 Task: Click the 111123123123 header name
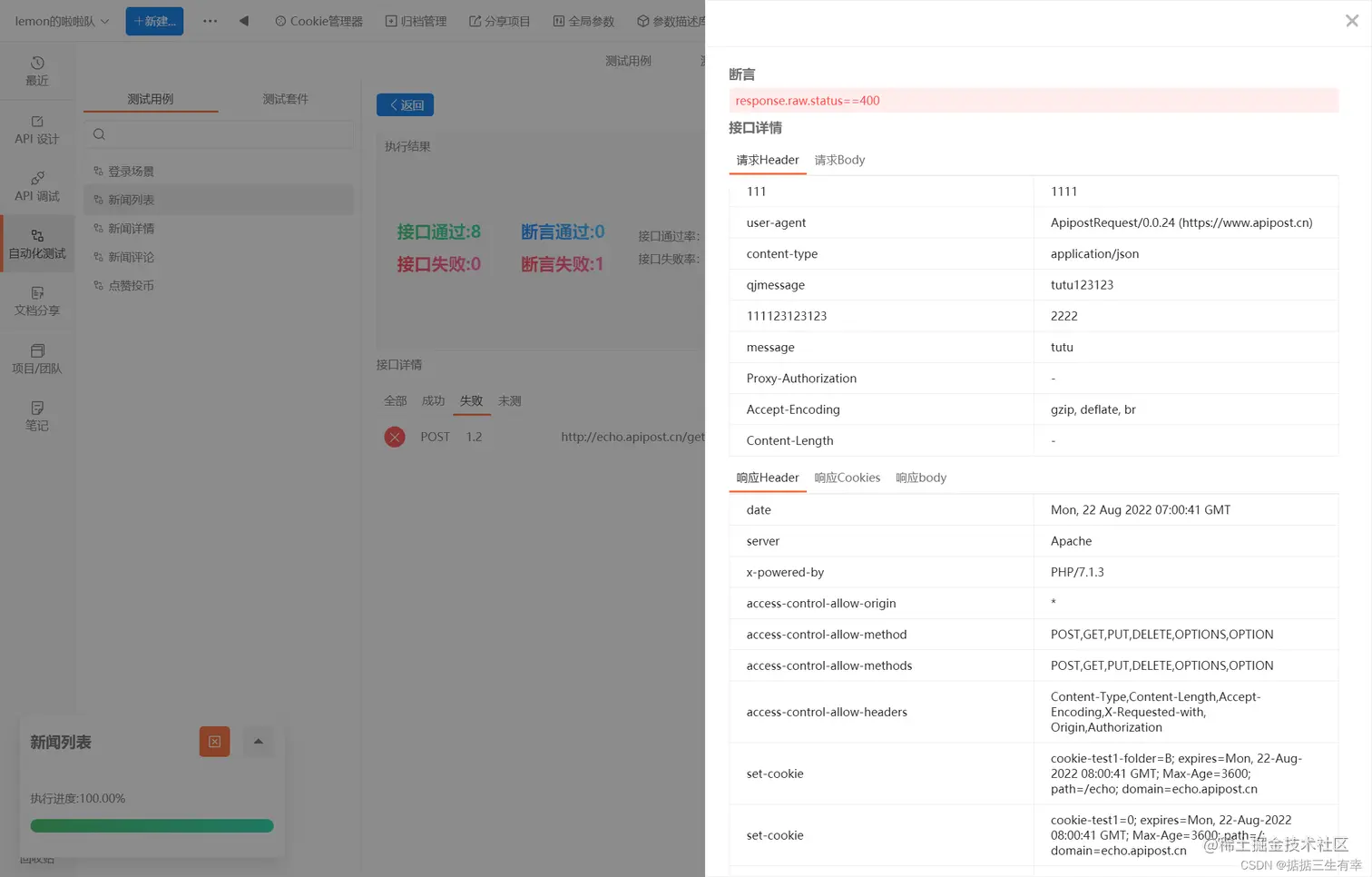pyautogui.click(x=787, y=316)
